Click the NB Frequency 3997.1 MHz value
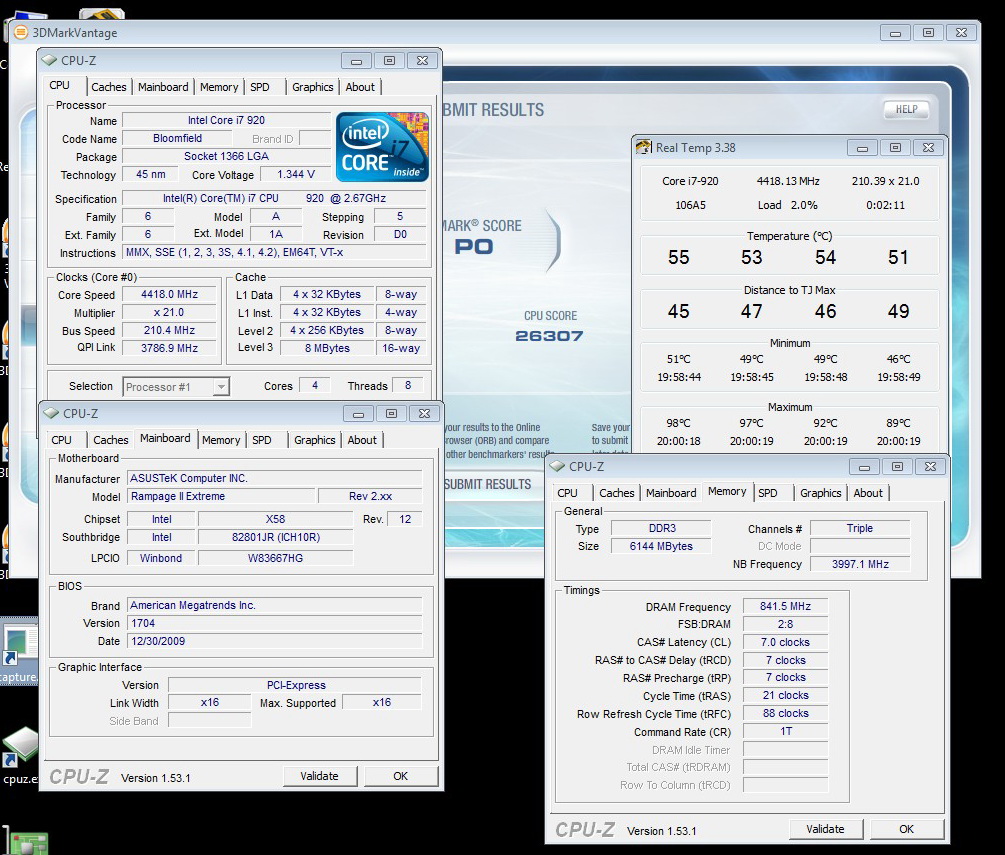 click(860, 564)
